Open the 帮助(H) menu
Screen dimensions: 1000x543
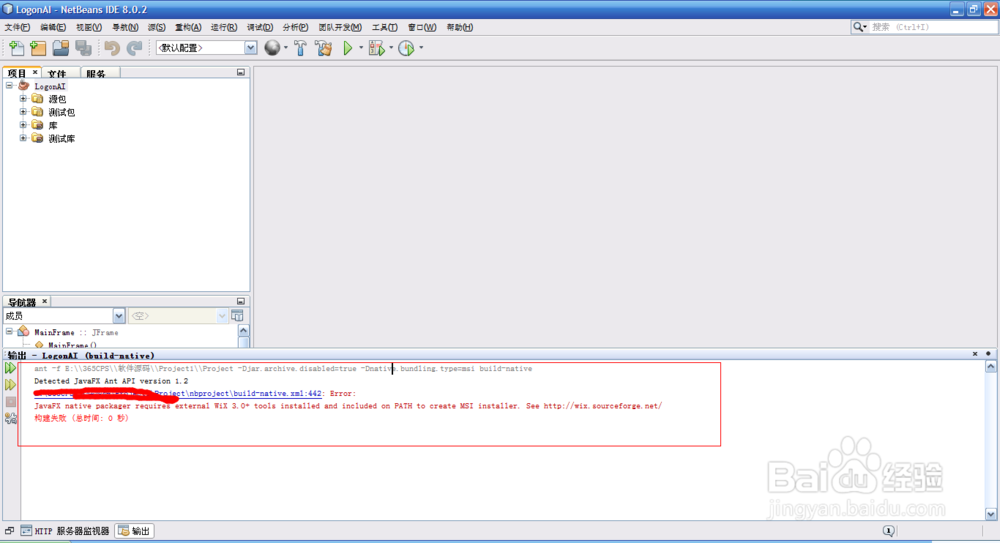click(459, 27)
